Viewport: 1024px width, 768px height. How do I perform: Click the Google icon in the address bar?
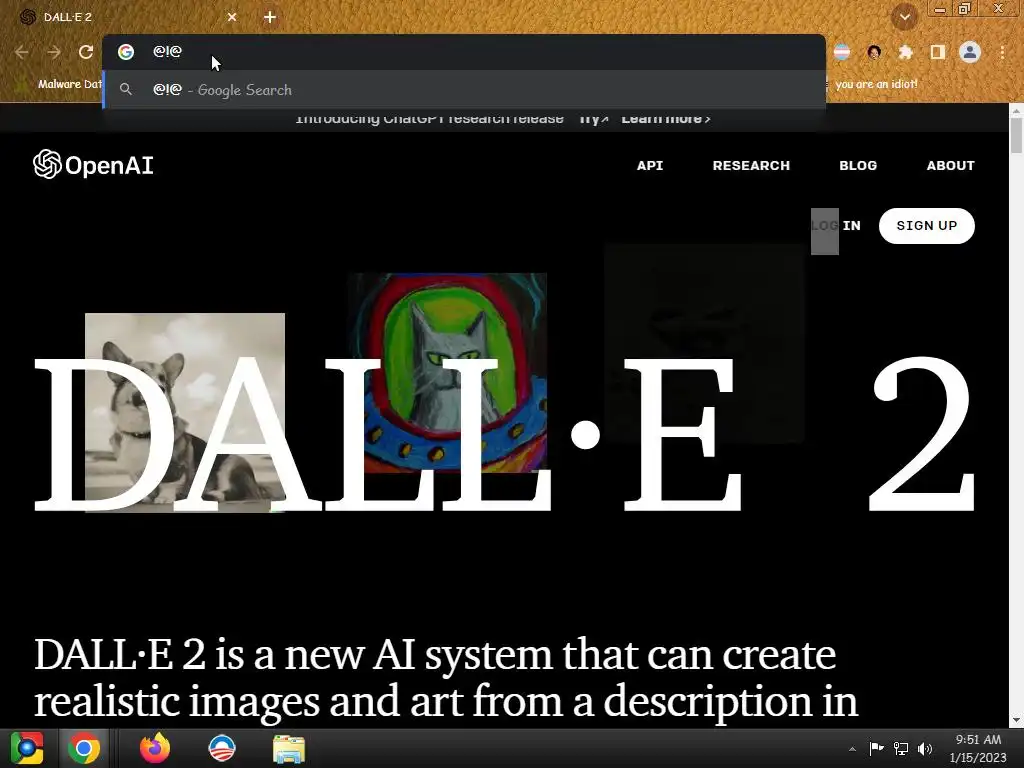pyautogui.click(x=125, y=52)
